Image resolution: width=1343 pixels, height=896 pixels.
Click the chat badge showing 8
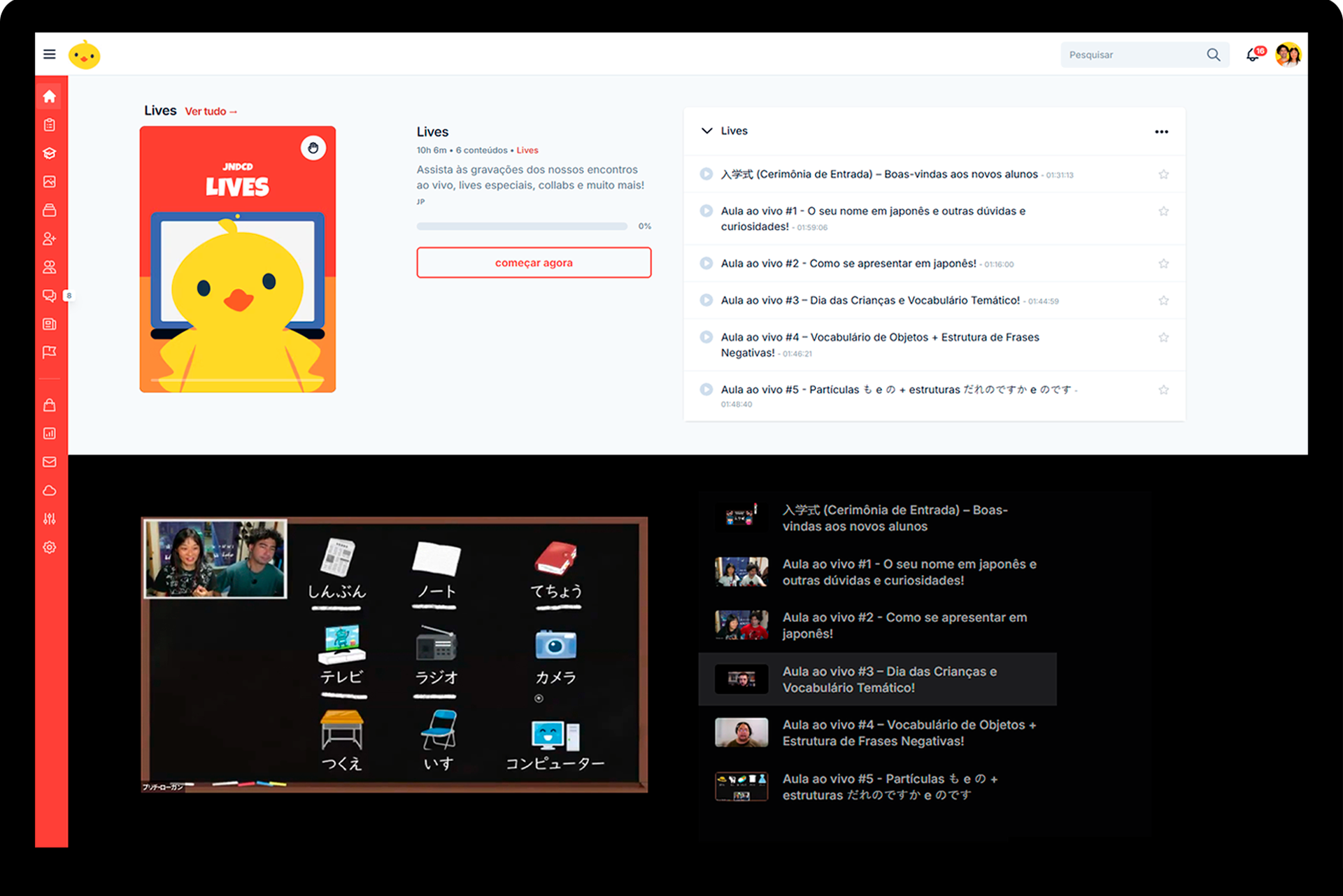[x=69, y=296]
